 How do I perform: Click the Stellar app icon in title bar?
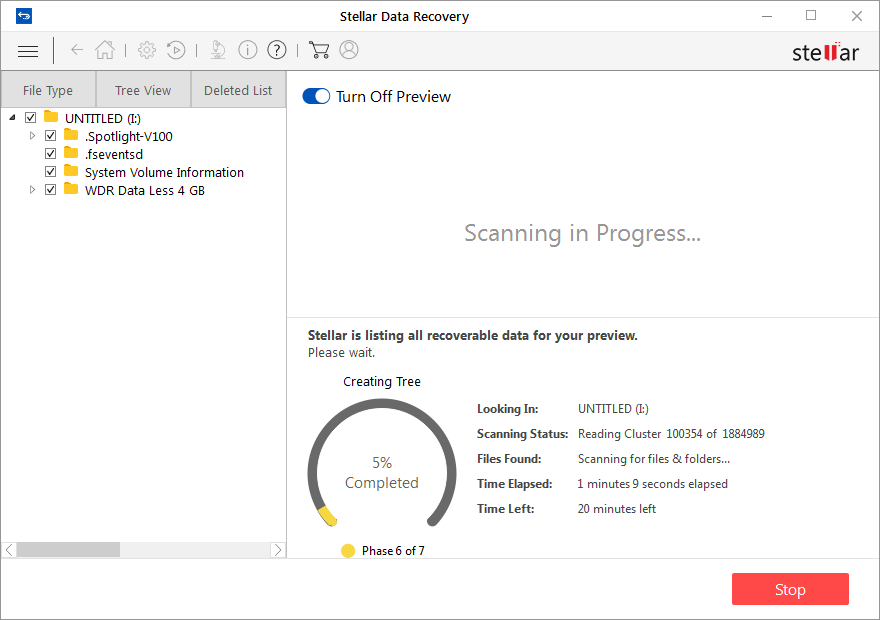point(24,16)
